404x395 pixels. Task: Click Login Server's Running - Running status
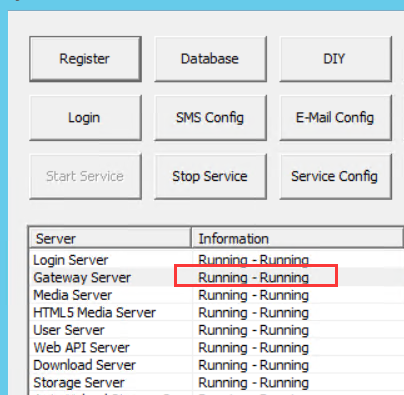pyautogui.click(x=253, y=260)
